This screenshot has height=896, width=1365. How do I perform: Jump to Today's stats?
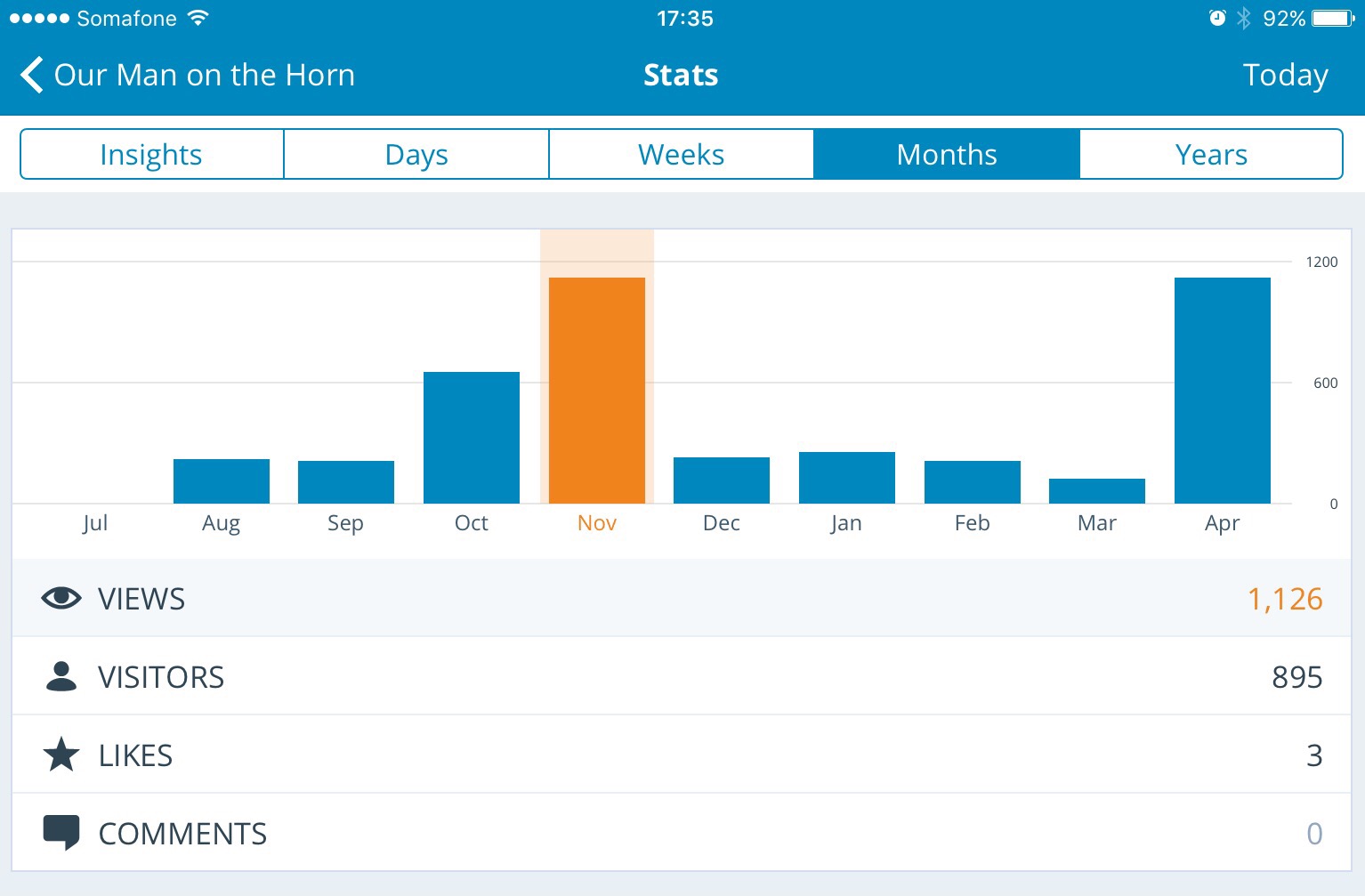click(x=1285, y=76)
